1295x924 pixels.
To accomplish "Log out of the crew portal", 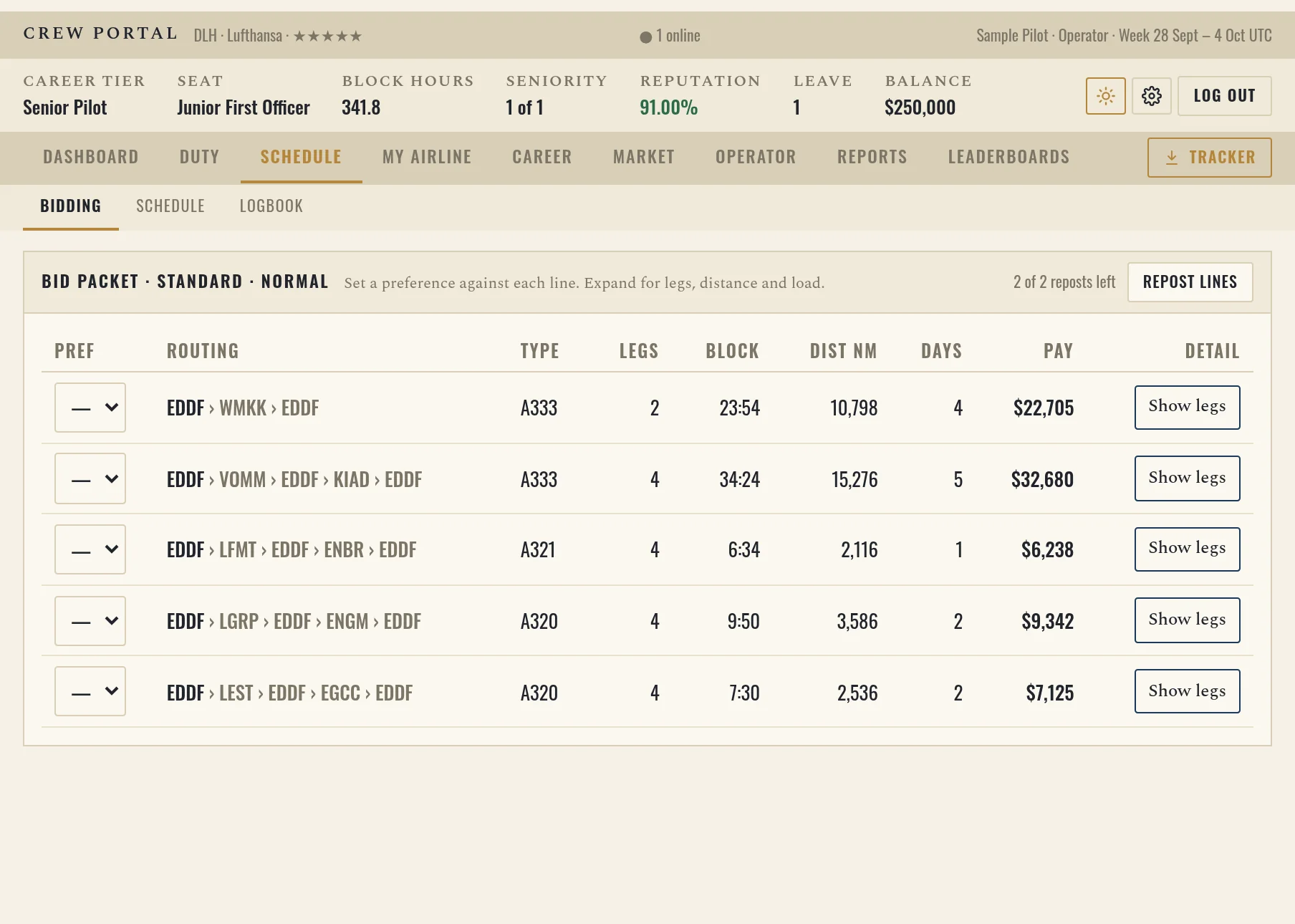I will pos(1224,96).
